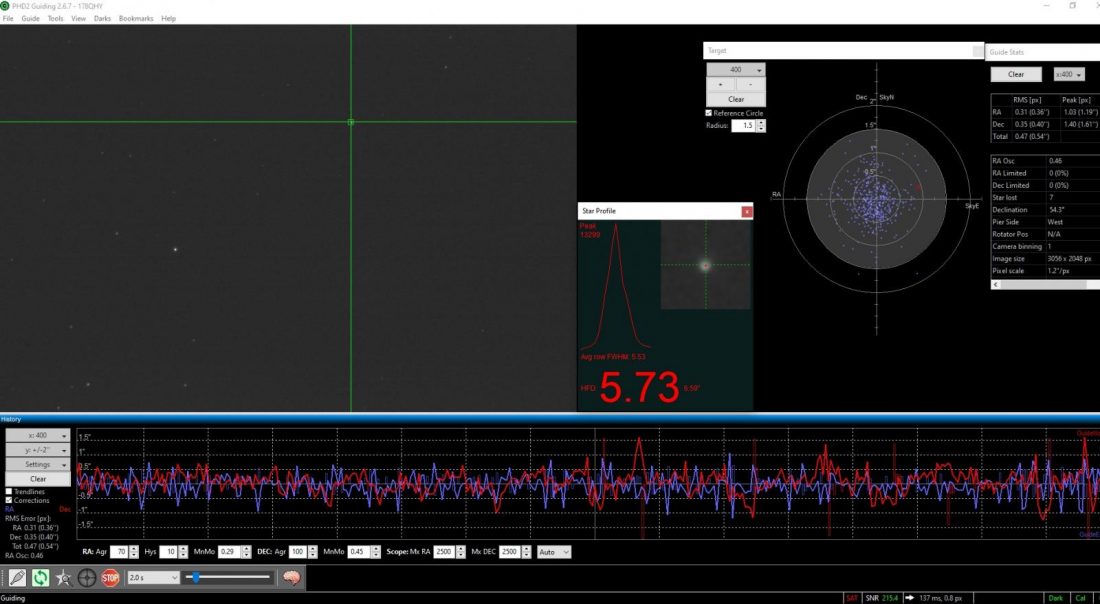Close the Star Profile window
The width and height of the screenshot is (1100, 604).
(x=747, y=211)
